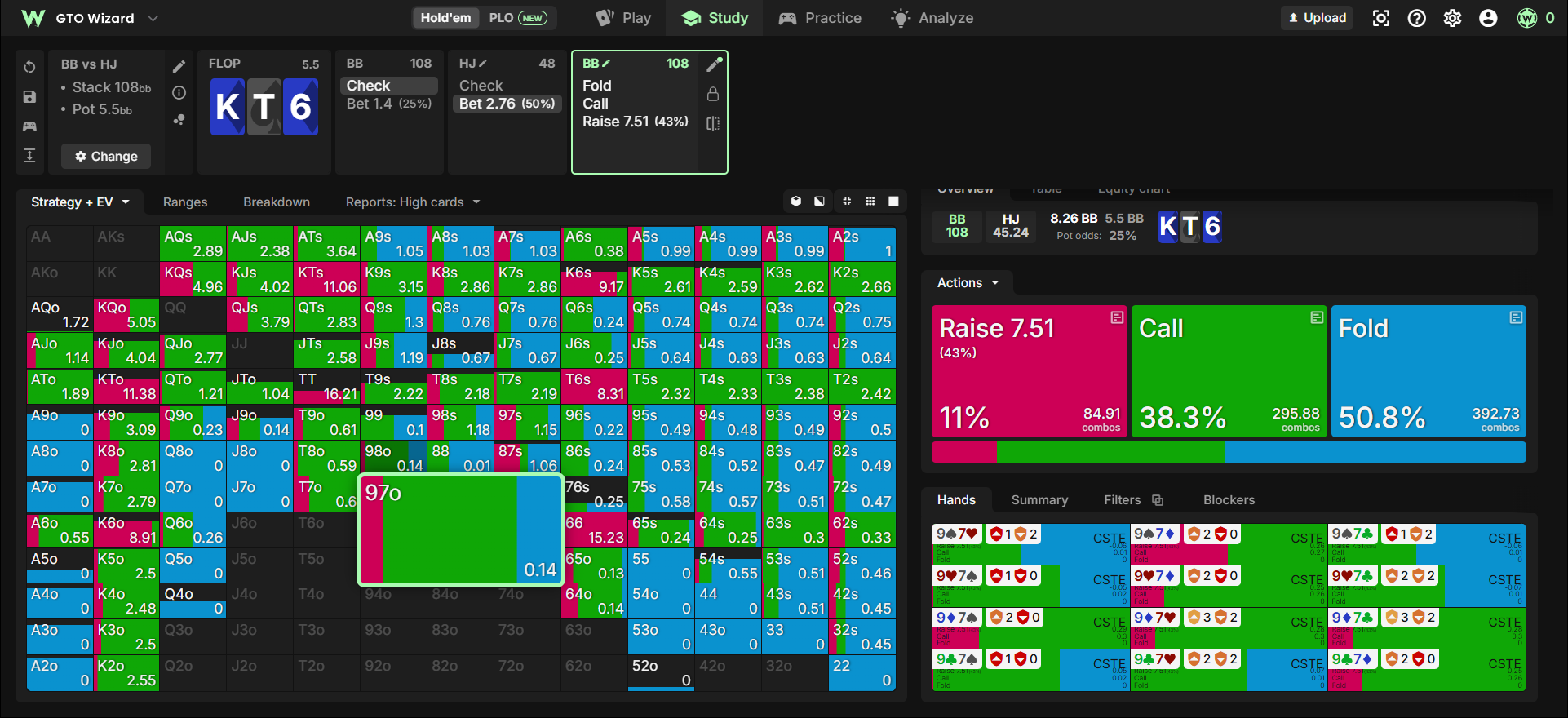Click the red segment of the strategy frequency bar

tap(963, 452)
